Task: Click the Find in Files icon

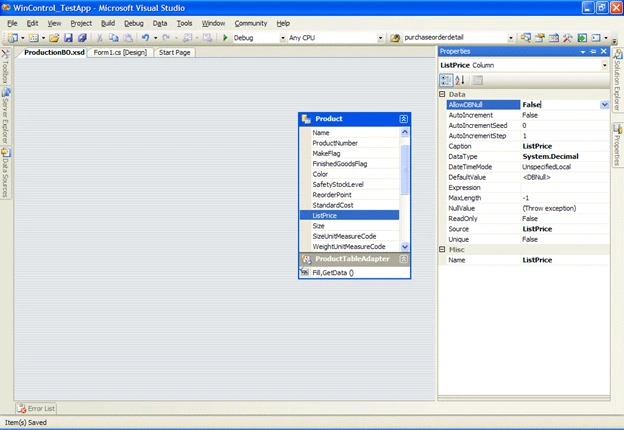Action: click(395, 38)
